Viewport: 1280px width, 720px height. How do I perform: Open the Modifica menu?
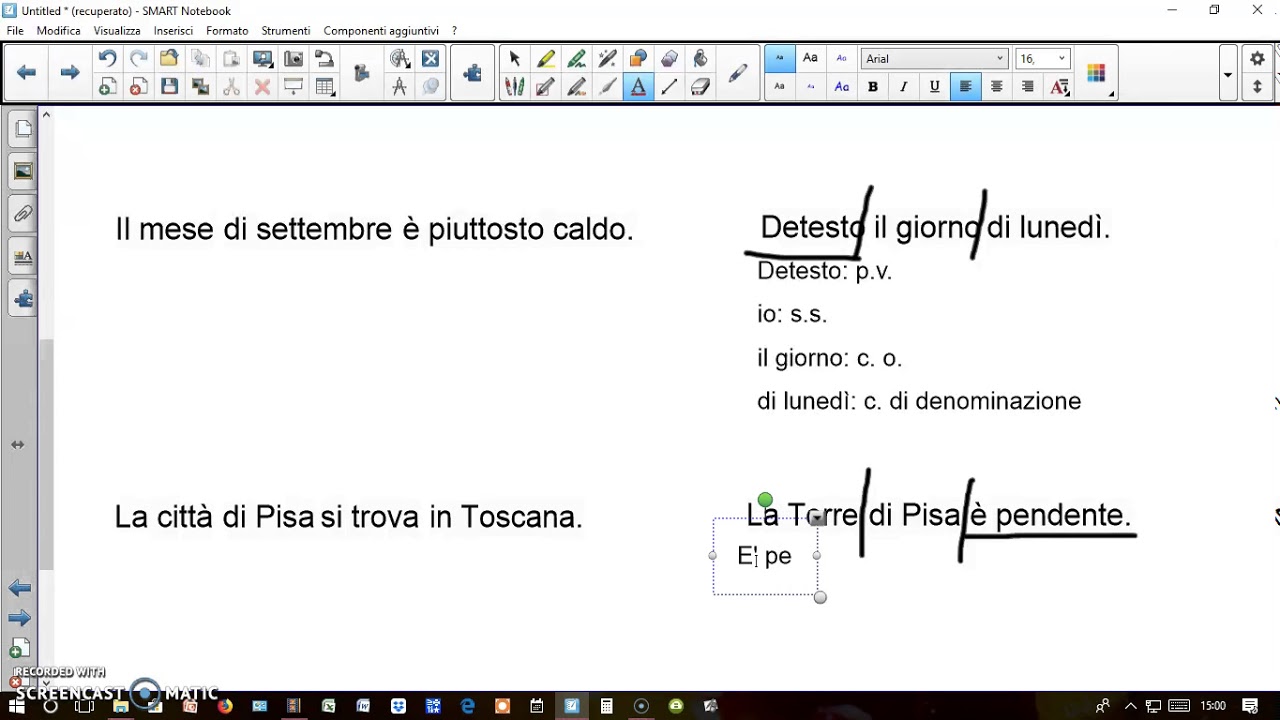[58, 31]
